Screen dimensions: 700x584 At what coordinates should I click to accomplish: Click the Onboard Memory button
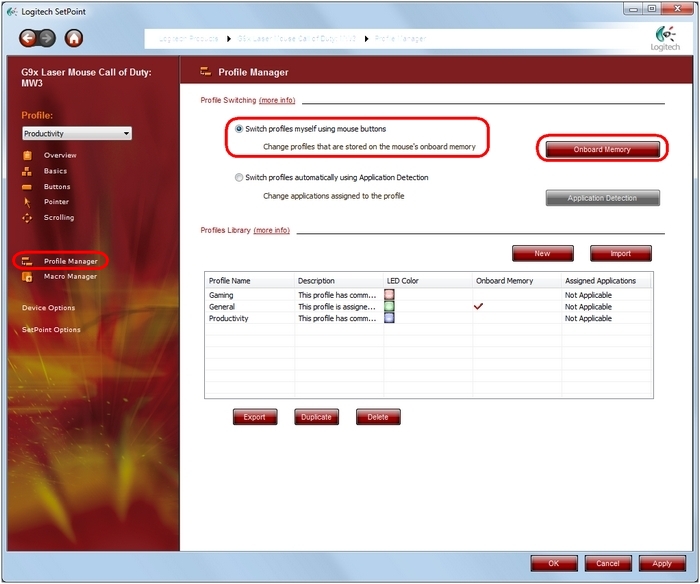point(602,150)
